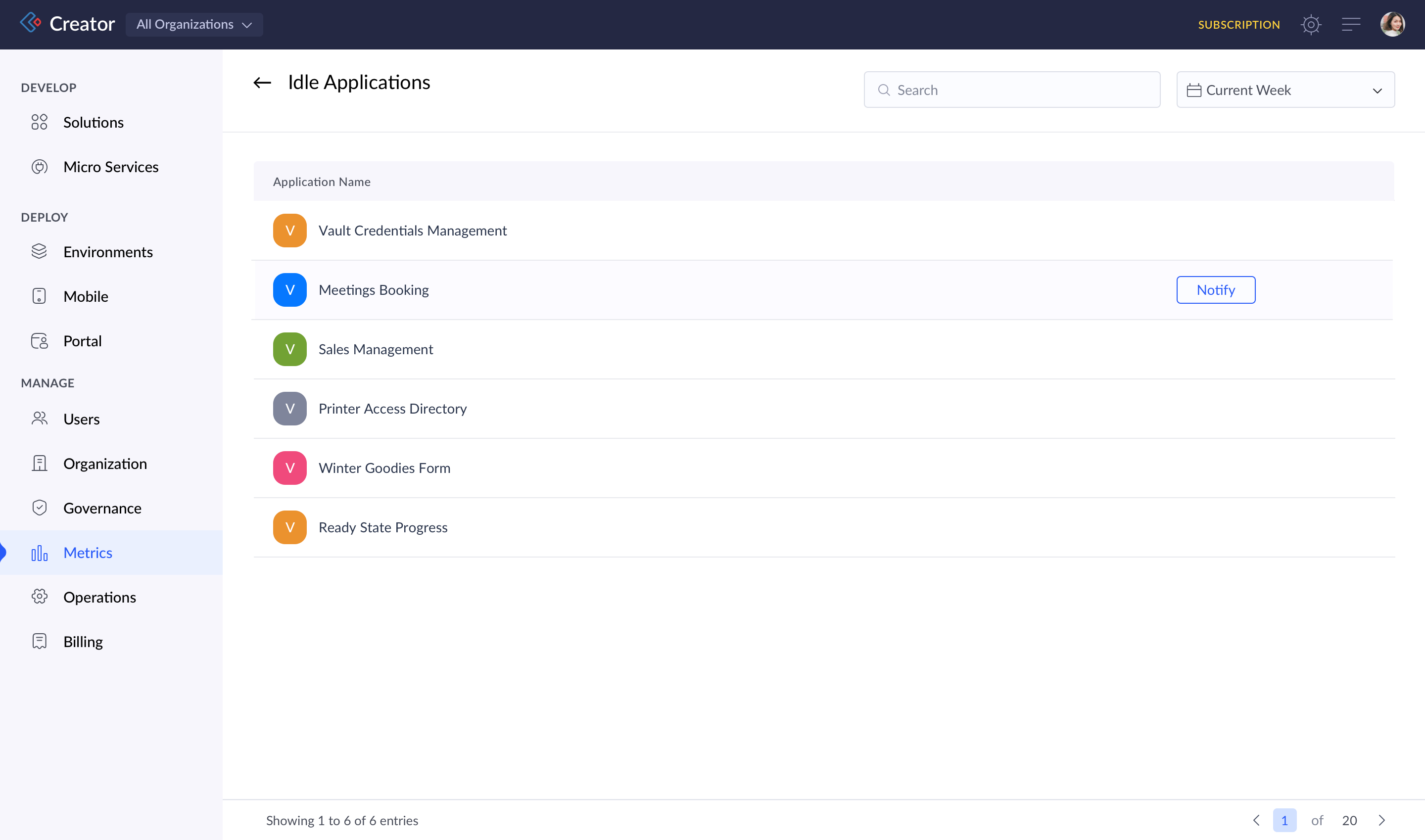Click the green Sales Management app icon
Viewport: 1425px width, 840px height.
click(289, 349)
